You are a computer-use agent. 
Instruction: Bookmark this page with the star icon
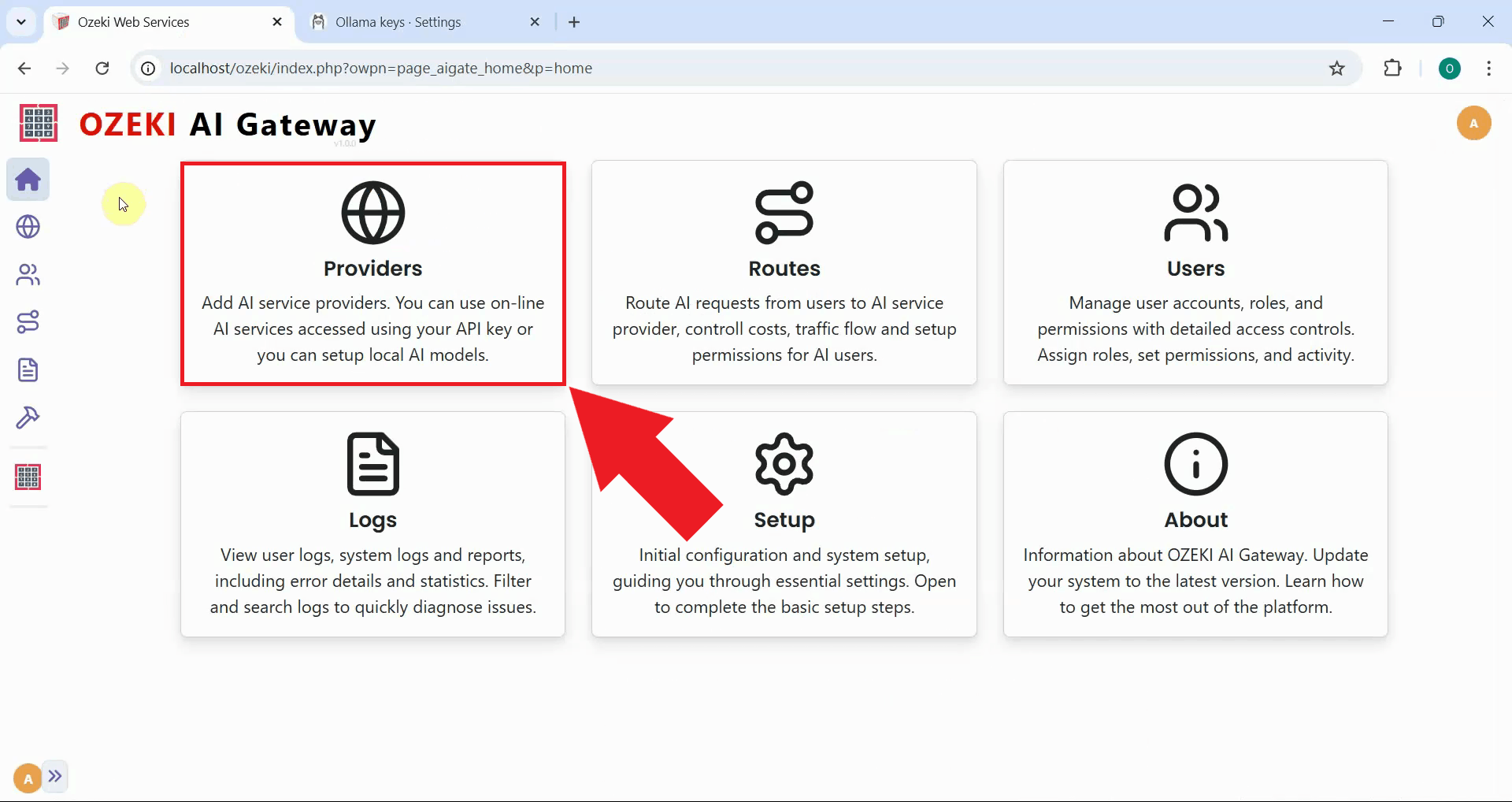pos(1337,68)
